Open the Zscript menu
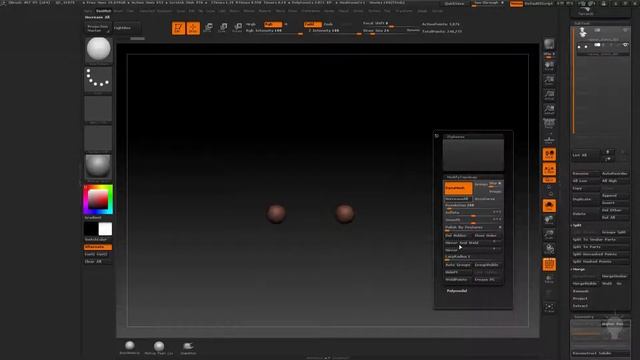640x360 pixels. [438, 11]
